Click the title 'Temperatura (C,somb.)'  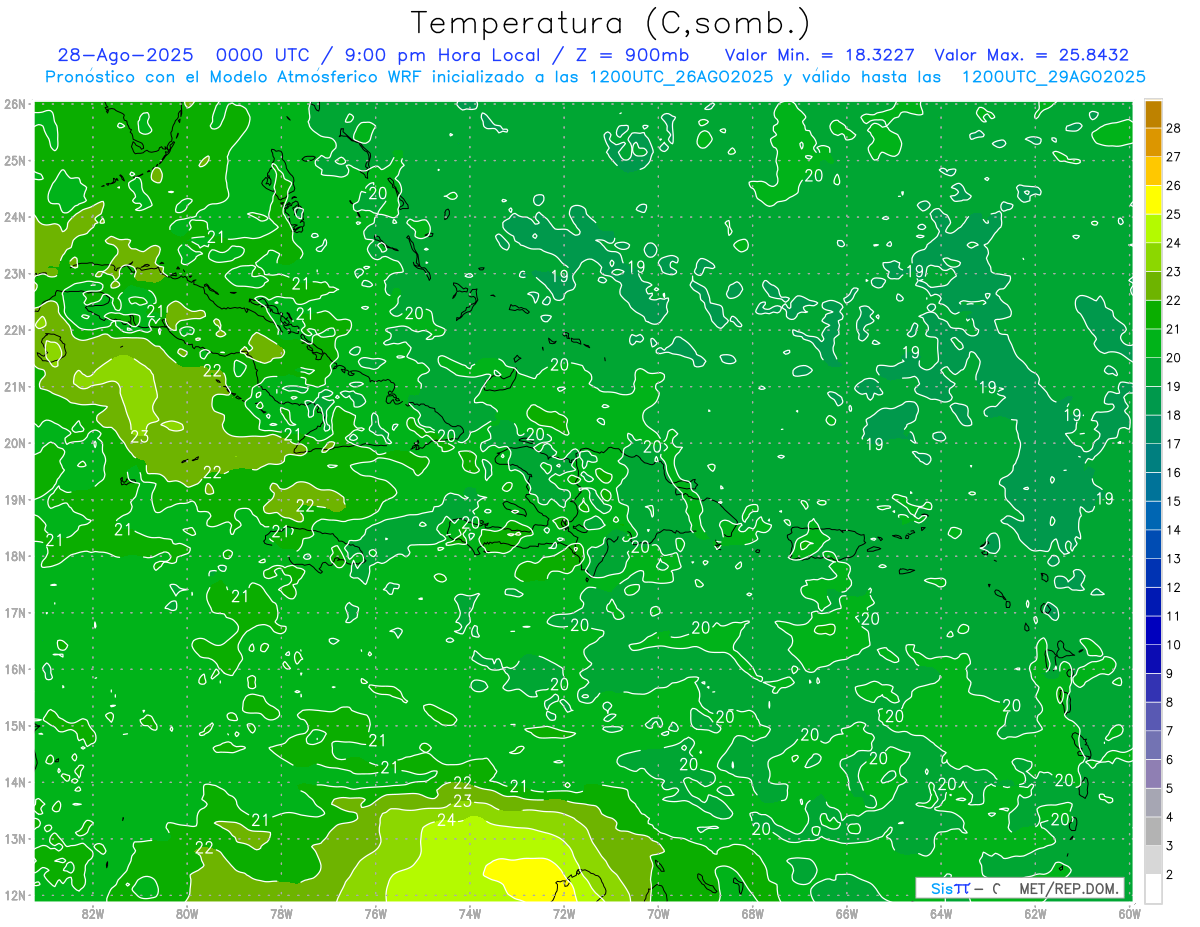(x=611, y=23)
